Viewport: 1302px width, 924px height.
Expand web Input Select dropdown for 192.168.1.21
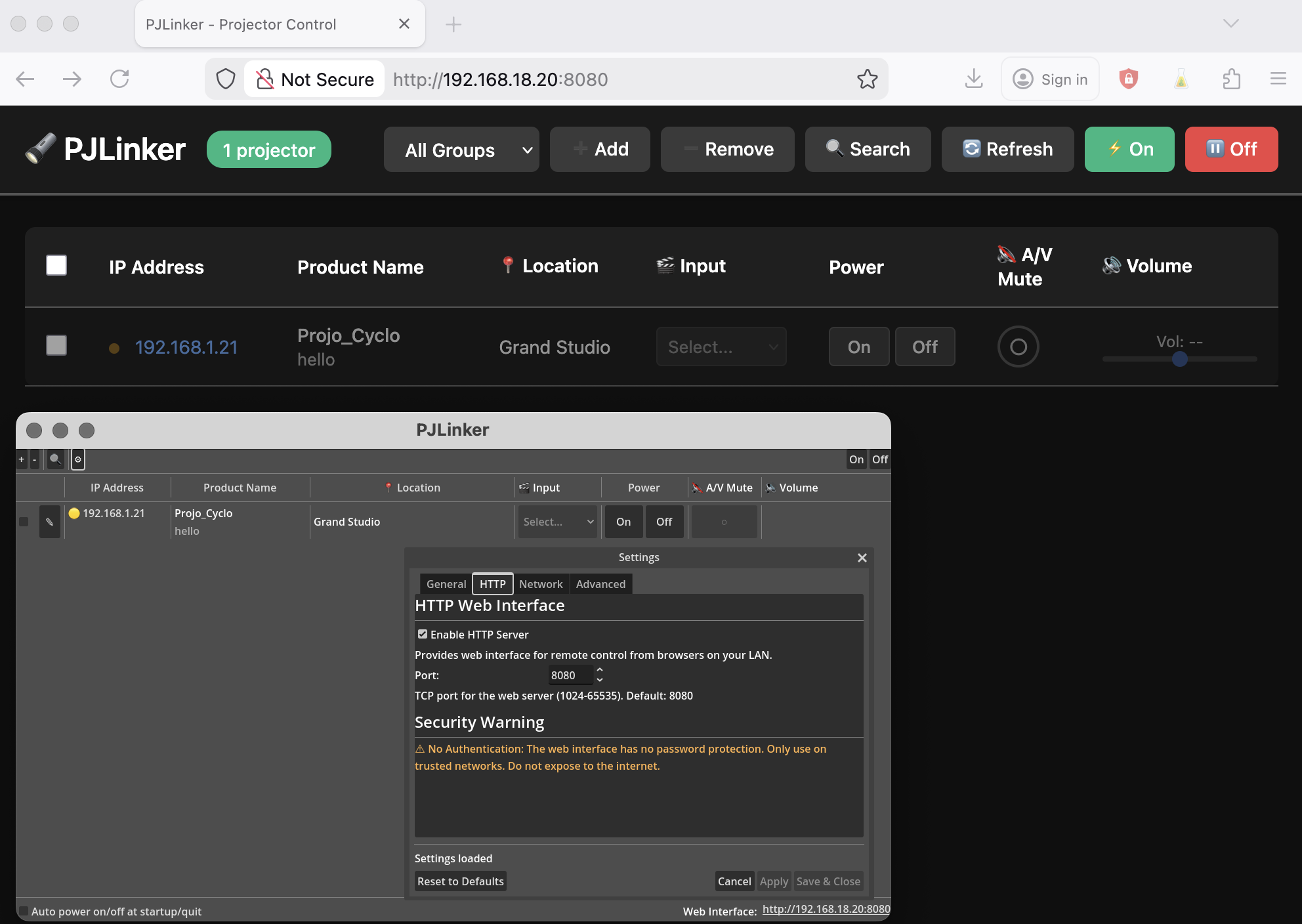pos(721,346)
